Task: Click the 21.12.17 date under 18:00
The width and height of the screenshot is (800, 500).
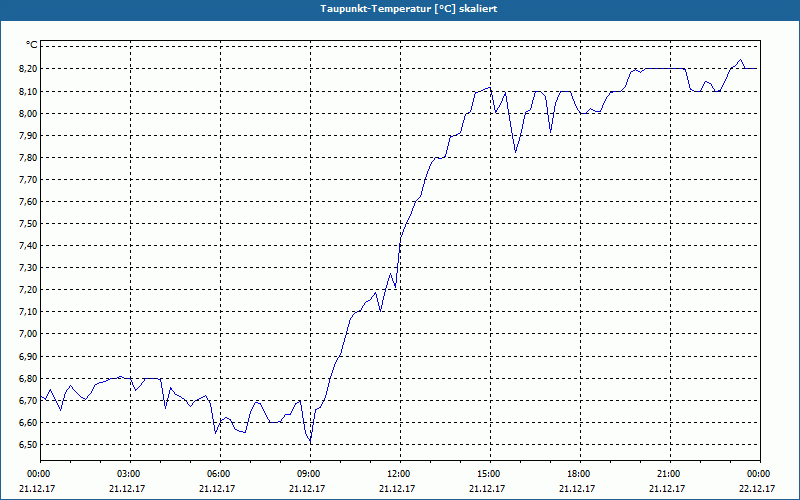Action: coord(577,488)
